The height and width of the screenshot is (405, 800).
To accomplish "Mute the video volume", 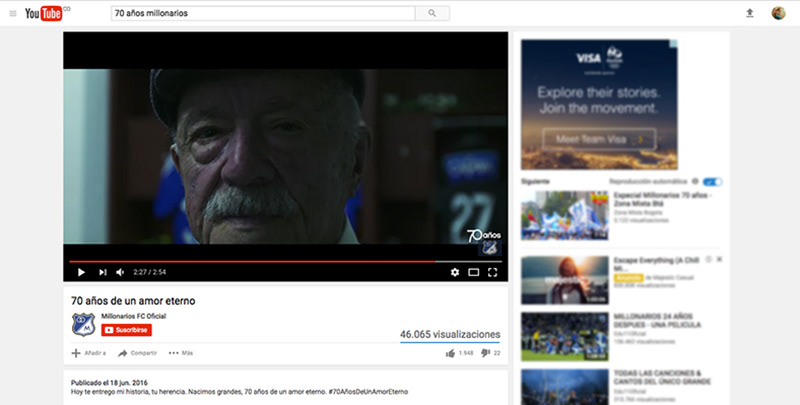I will (x=120, y=272).
